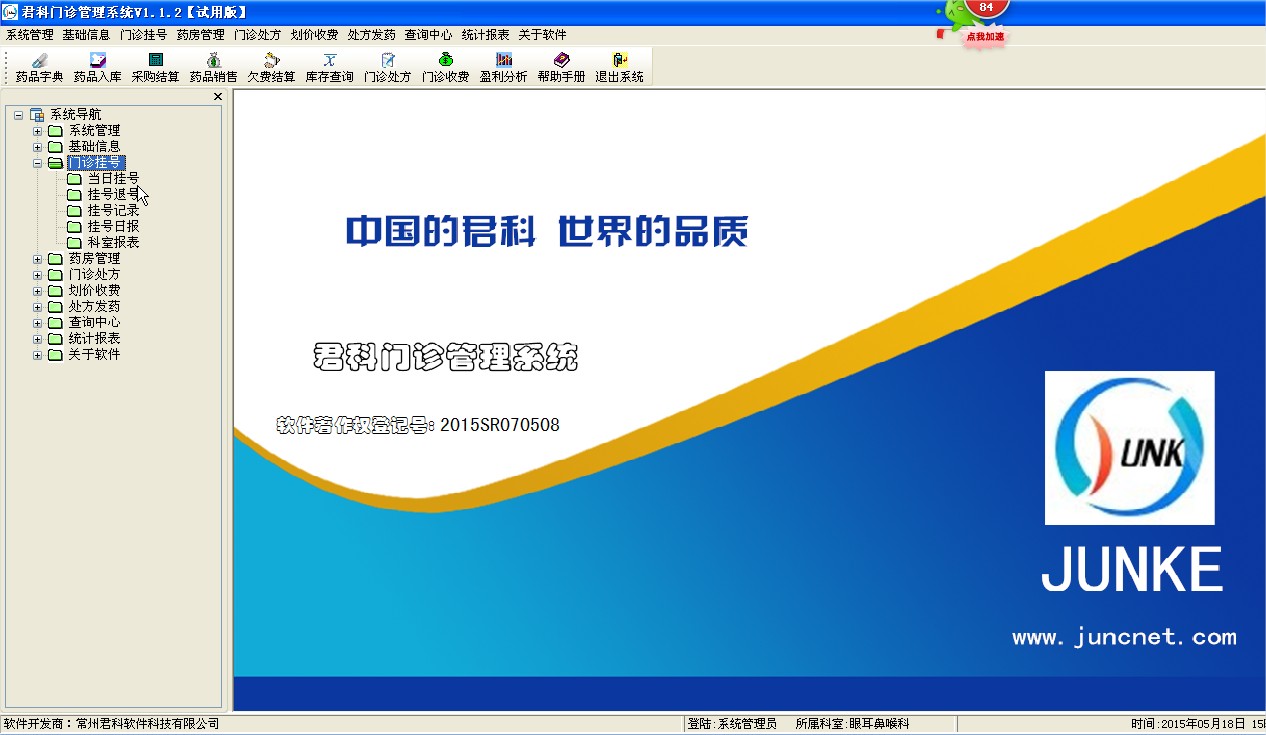Viewport: 1266px width, 735px height.
Task: Expand the 统计报表 tree node
Action: [x=38, y=339]
